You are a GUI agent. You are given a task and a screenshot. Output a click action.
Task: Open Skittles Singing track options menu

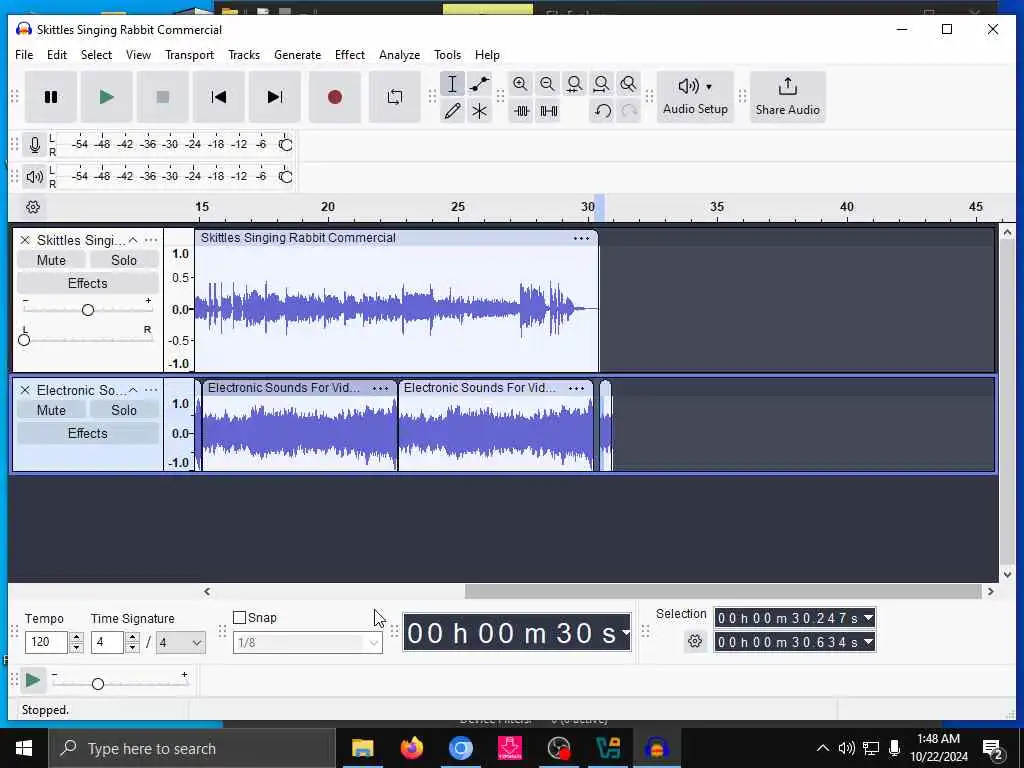[151, 240]
